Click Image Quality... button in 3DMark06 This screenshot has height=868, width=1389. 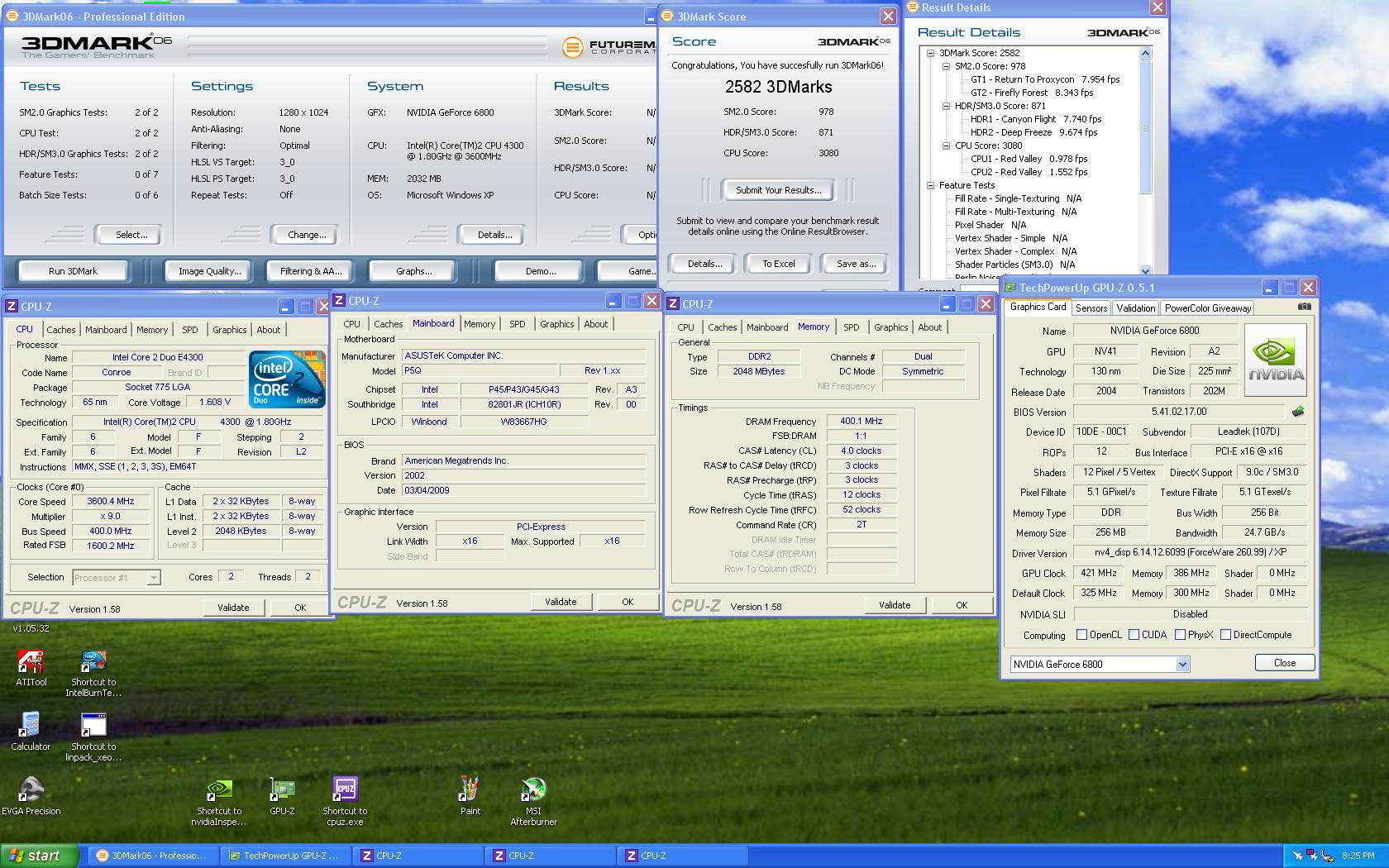[210, 271]
